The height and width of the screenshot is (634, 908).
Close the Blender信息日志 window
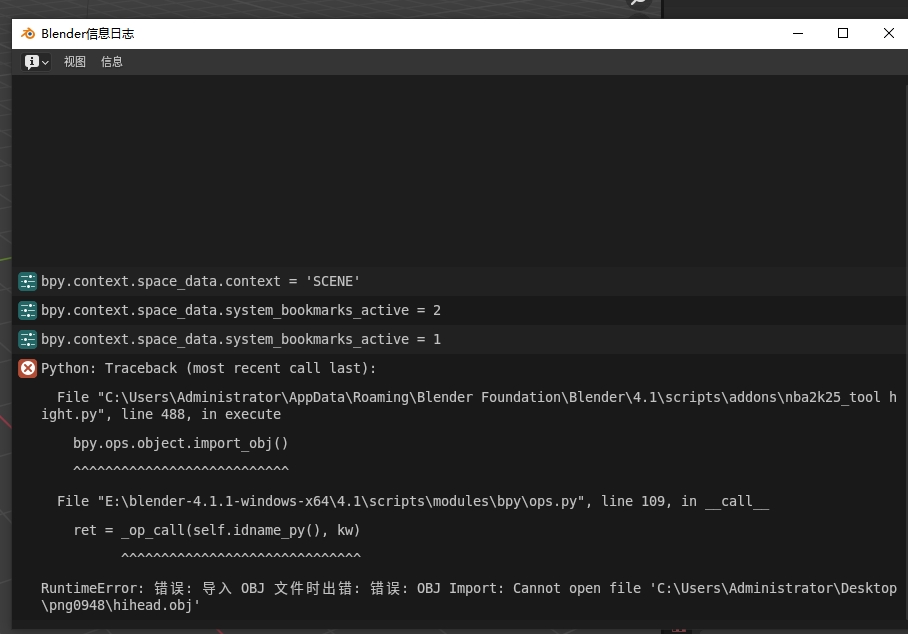click(889, 34)
